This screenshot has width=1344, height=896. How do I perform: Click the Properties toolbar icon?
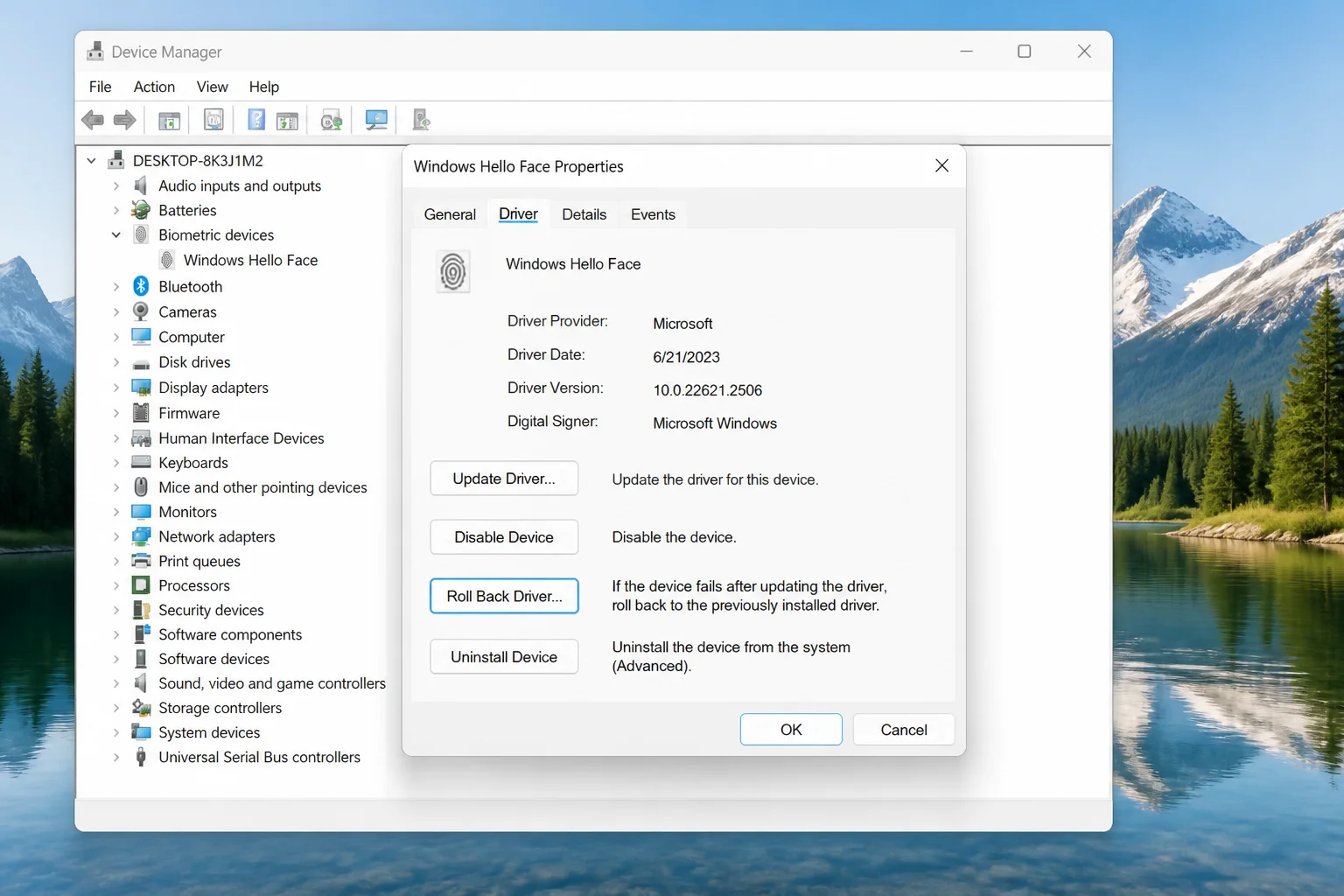(213, 120)
